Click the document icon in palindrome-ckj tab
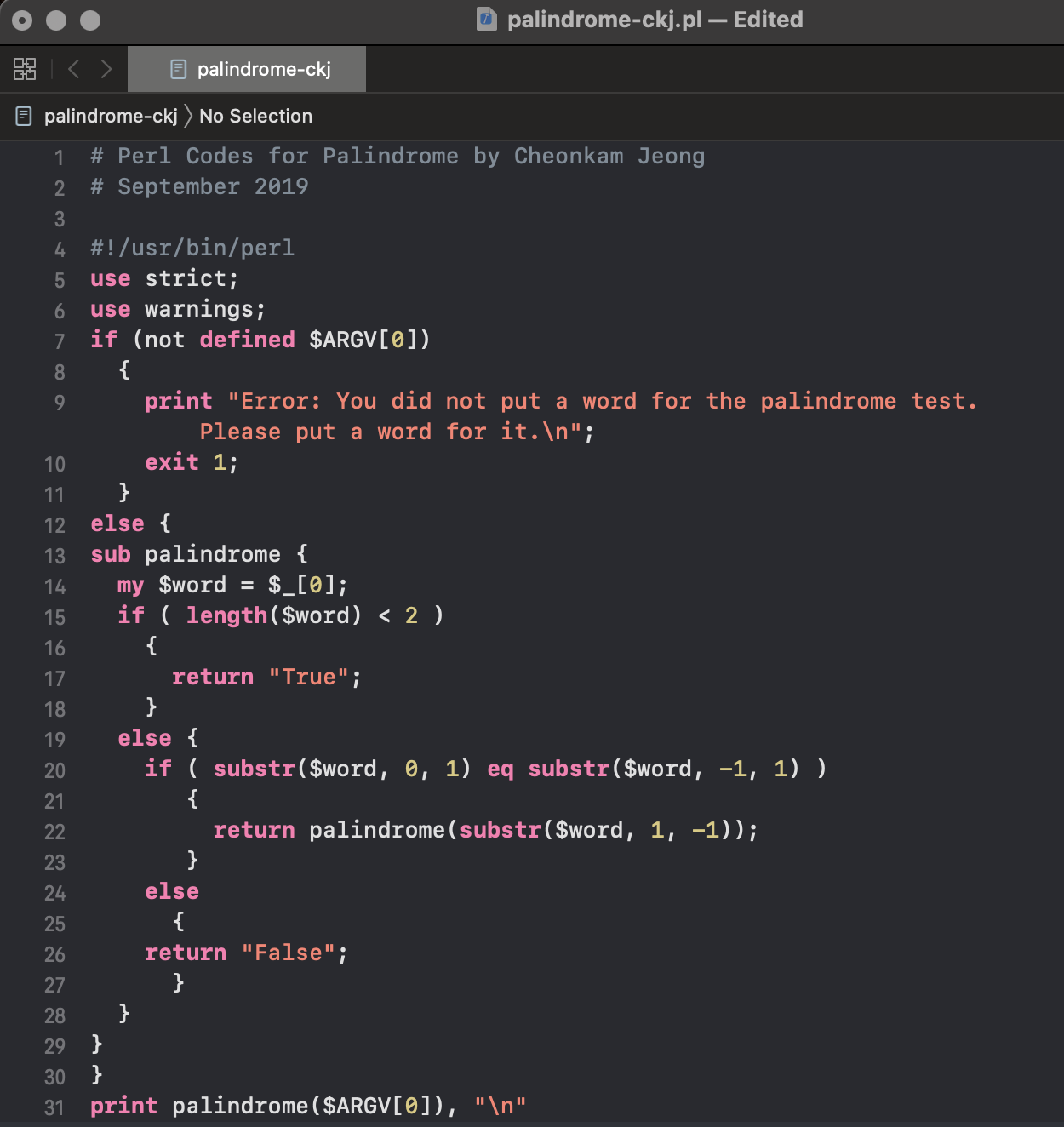The width and height of the screenshot is (1064, 1127). [x=178, y=69]
